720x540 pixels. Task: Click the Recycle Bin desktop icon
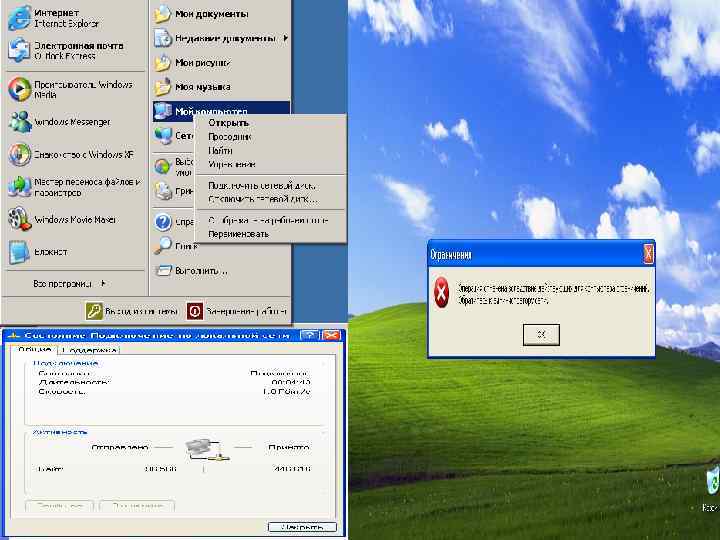(x=713, y=481)
